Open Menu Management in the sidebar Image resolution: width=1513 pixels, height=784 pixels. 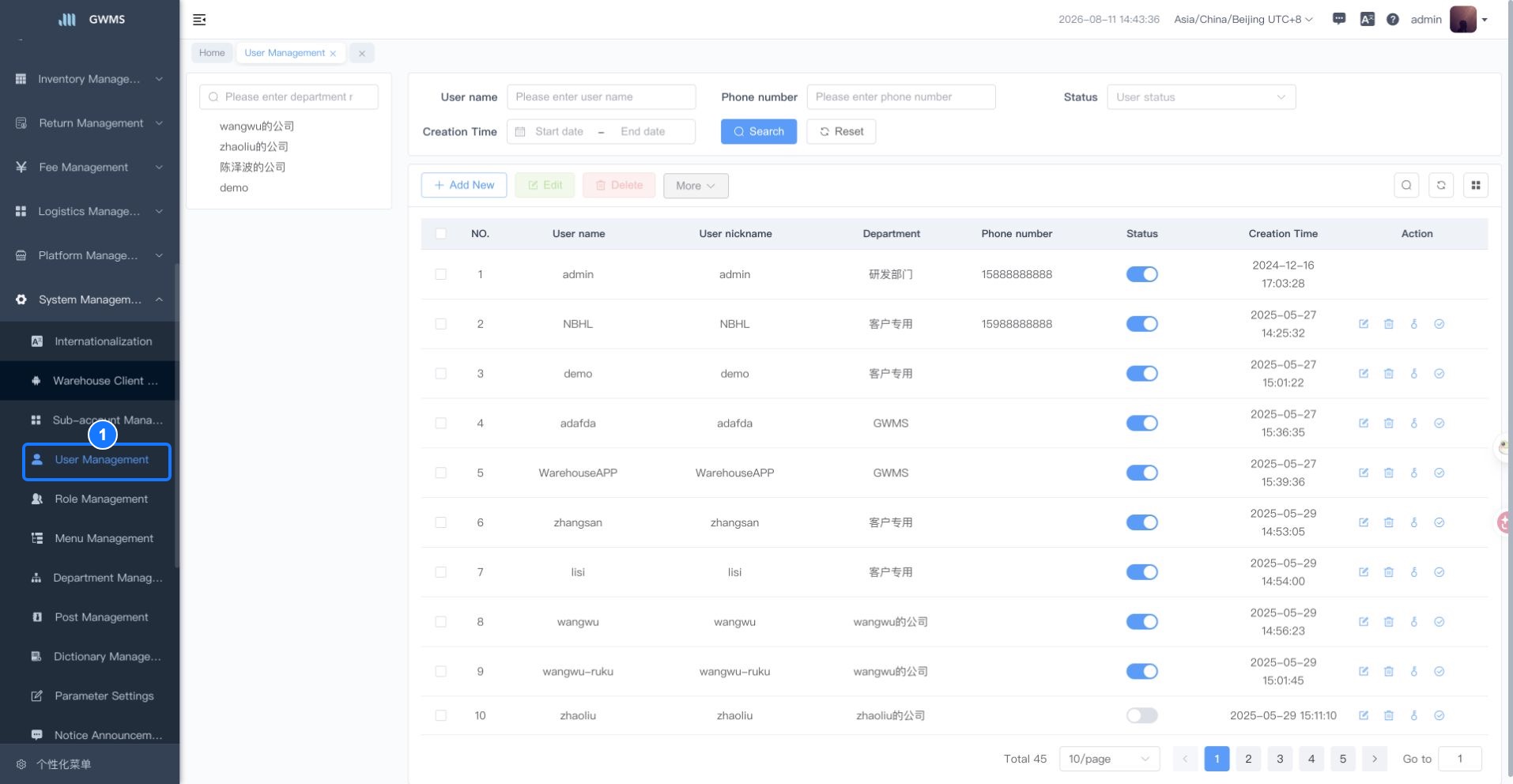pos(89,539)
